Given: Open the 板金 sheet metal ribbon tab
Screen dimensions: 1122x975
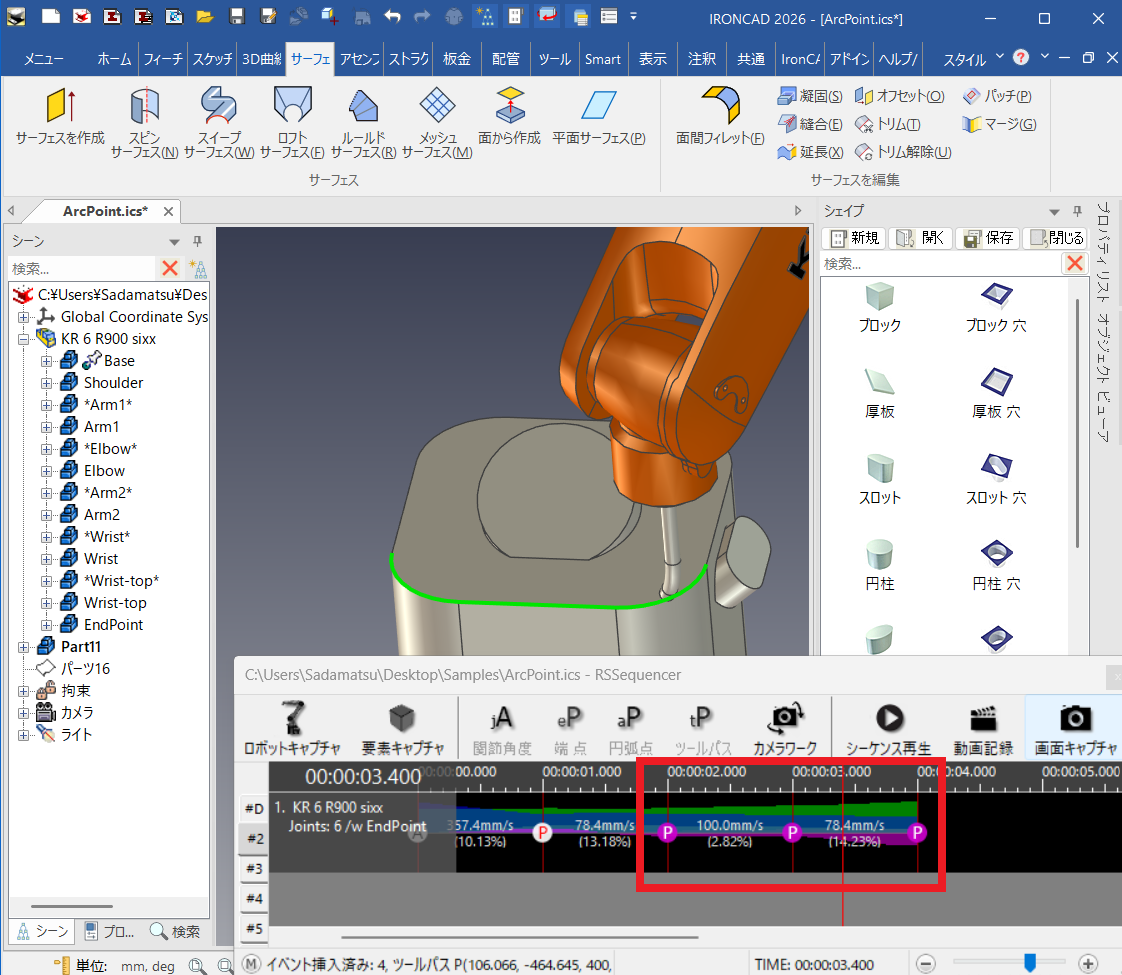Looking at the screenshot, I should click(x=457, y=59).
